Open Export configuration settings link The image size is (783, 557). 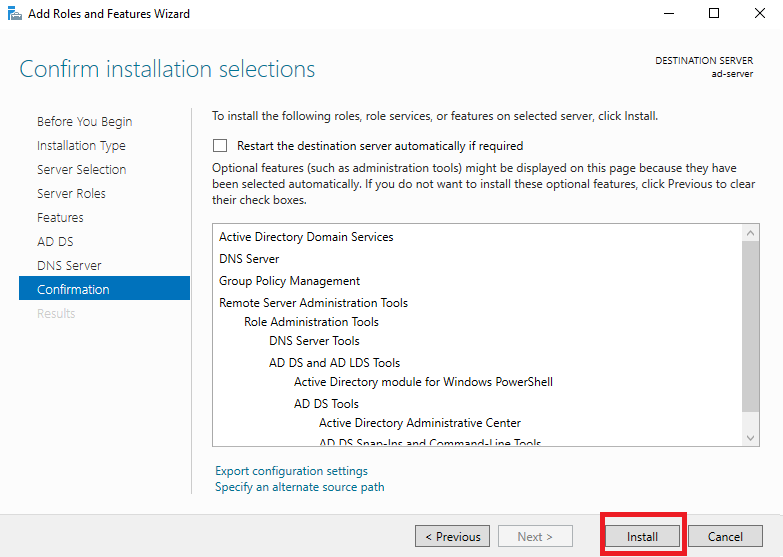(x=291, y=471)
